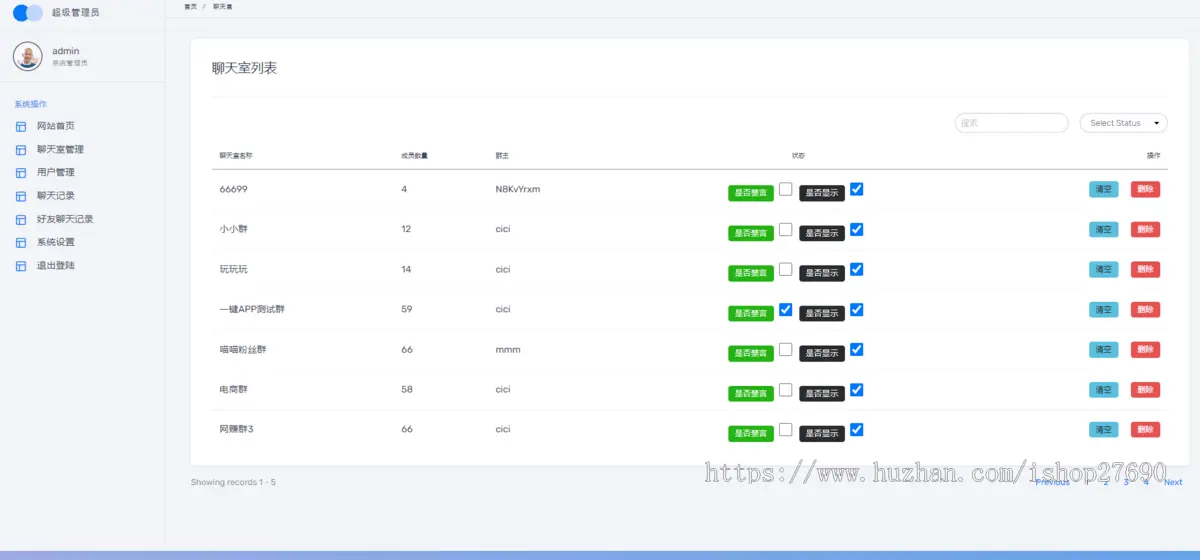Click room name 喵喵粉丝群
The image size is (1200, 560).
coord(243,349)
